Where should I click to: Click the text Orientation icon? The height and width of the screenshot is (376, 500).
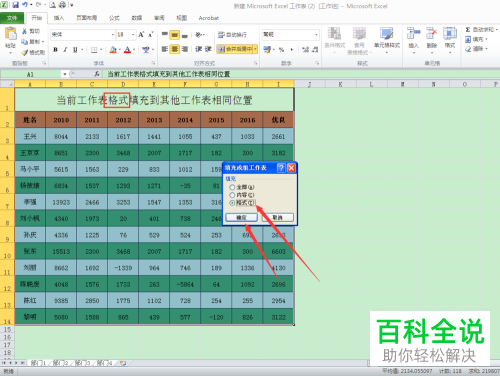point(199,34)
